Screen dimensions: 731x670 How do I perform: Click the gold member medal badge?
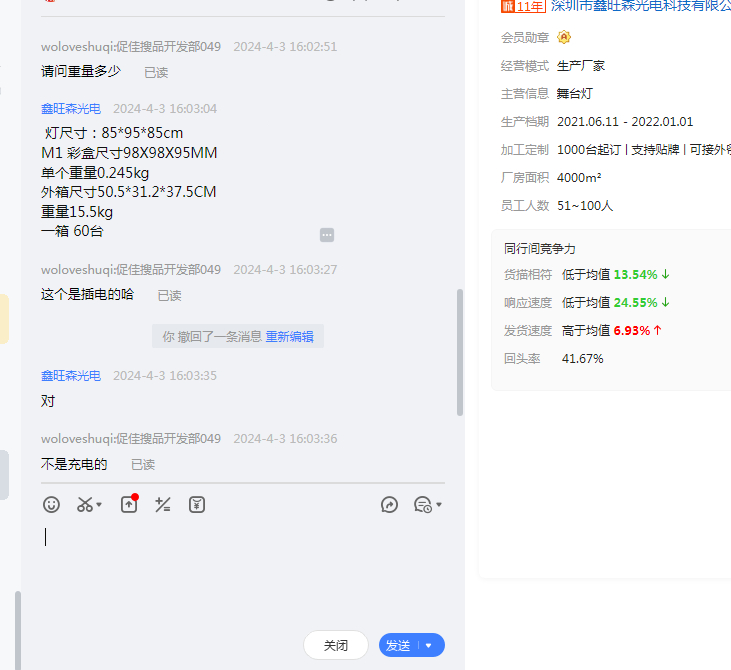[x=564, y=37]
